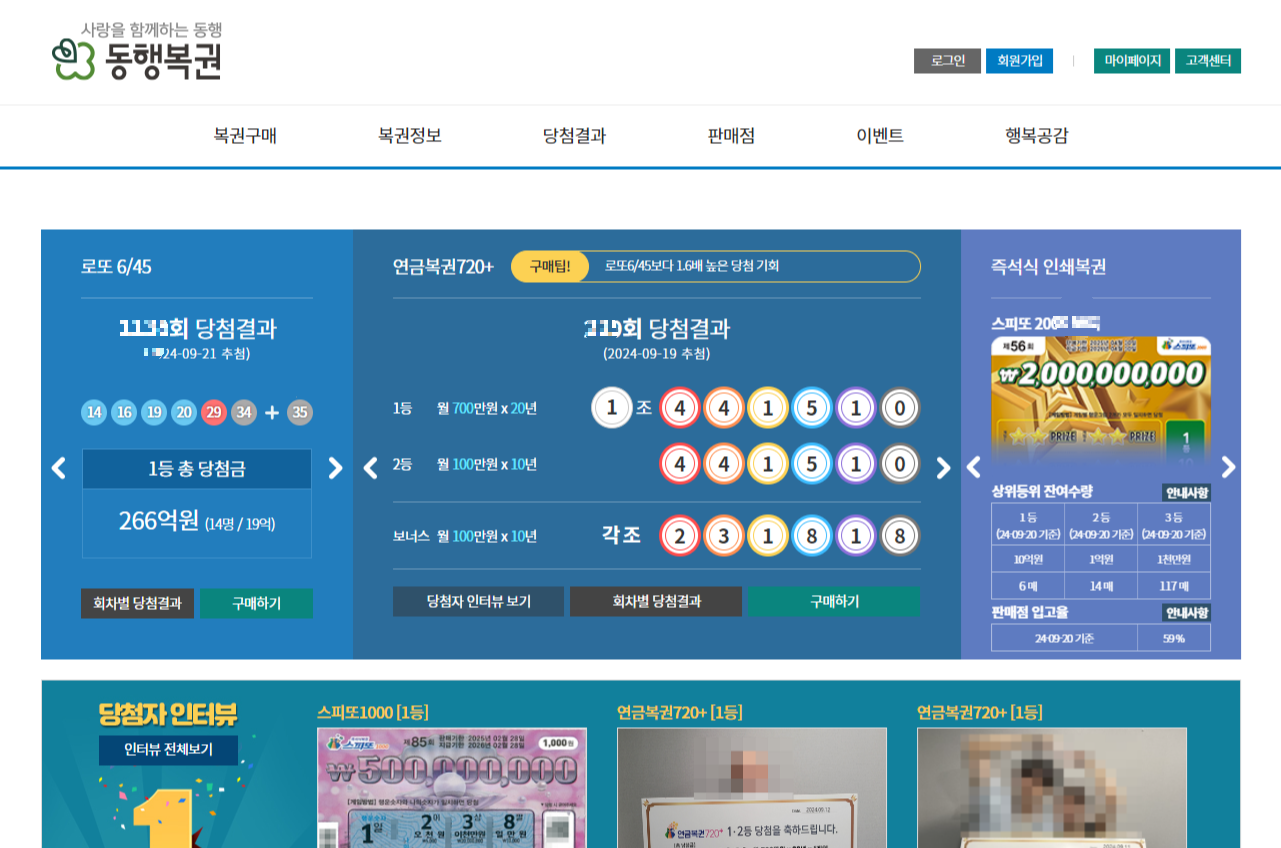Click the 즉석식 인쇄복권 heading
The height and width of the screenshot is (848, 1281).
1048,267
